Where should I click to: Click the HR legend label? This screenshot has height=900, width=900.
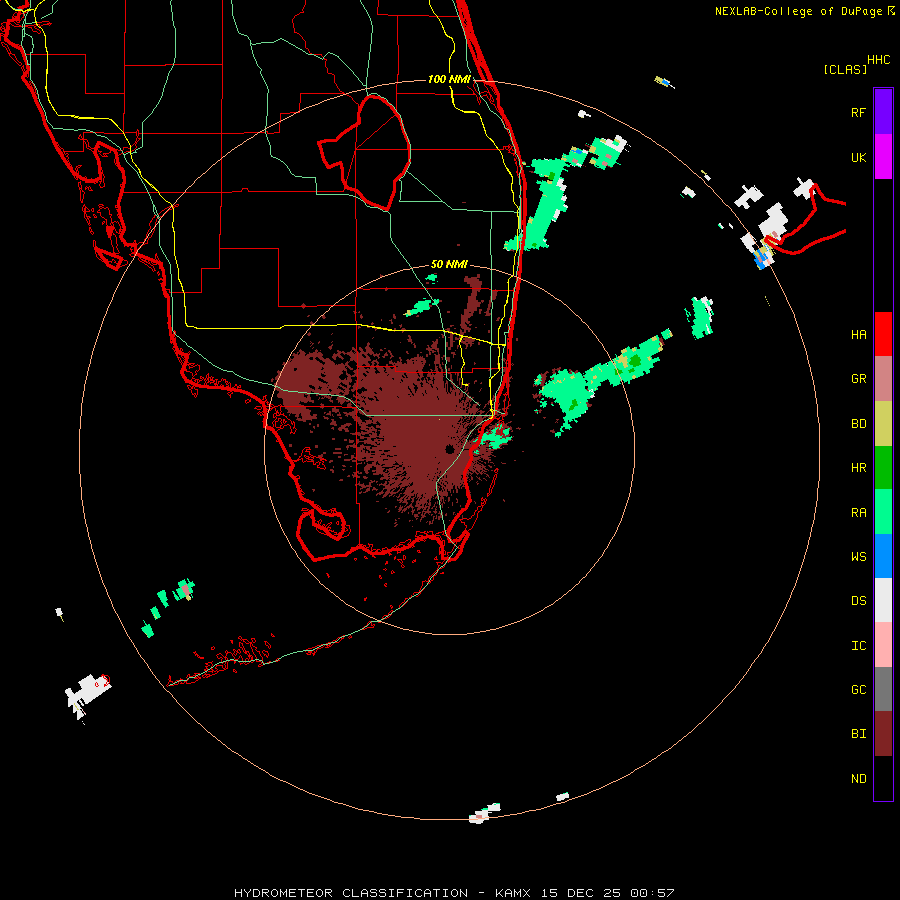point(858,468)
